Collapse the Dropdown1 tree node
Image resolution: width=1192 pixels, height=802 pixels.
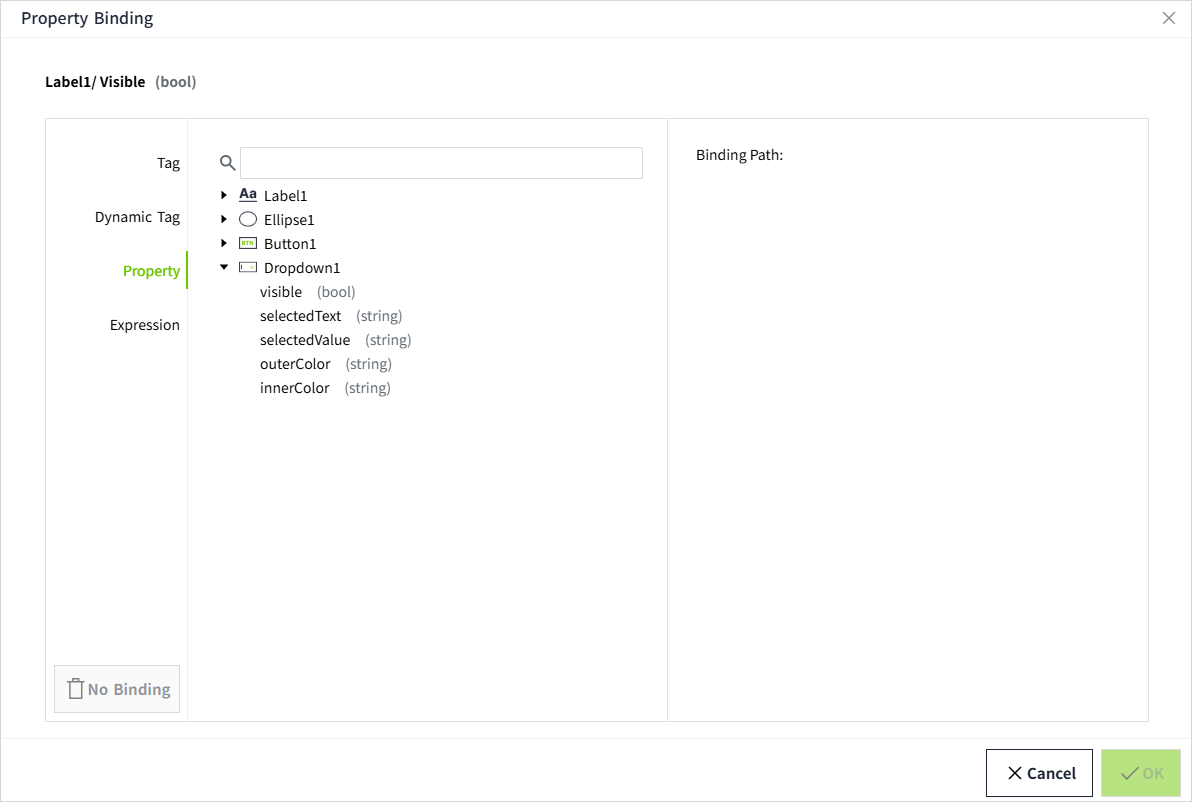224,267
